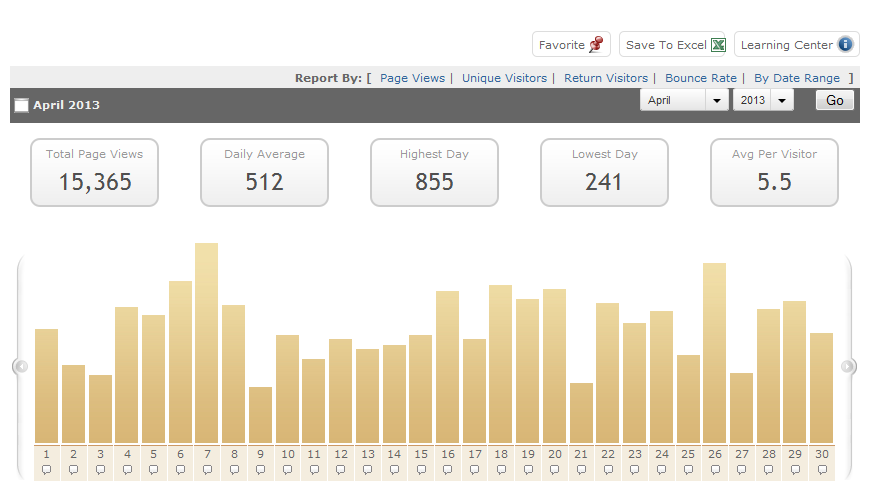Open comment bubble for day 7
Viewport: 869px width, 492px height.
click(x=207, y=470)
